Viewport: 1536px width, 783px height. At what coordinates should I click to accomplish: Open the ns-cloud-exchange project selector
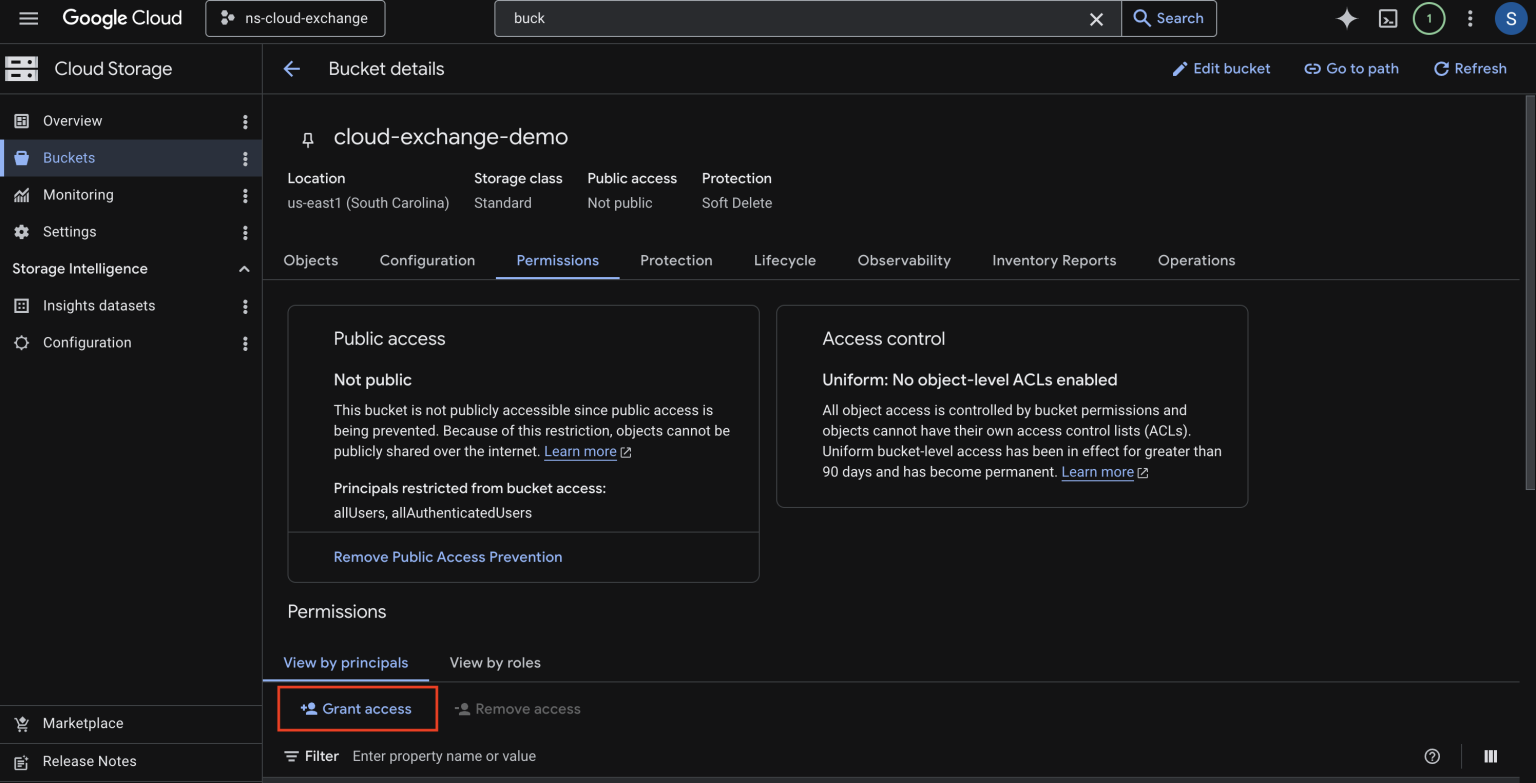pyautogui.click(x=295, y=19)
